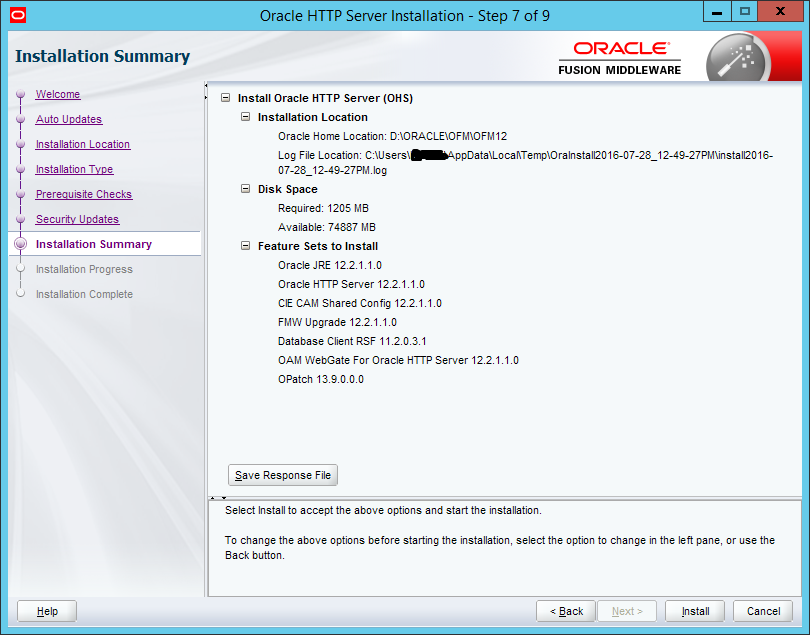This screenshot has height=635, width=810.
Task: Jump to the Installation Location step
Action: pyautogui.click(x=83, y=145)
